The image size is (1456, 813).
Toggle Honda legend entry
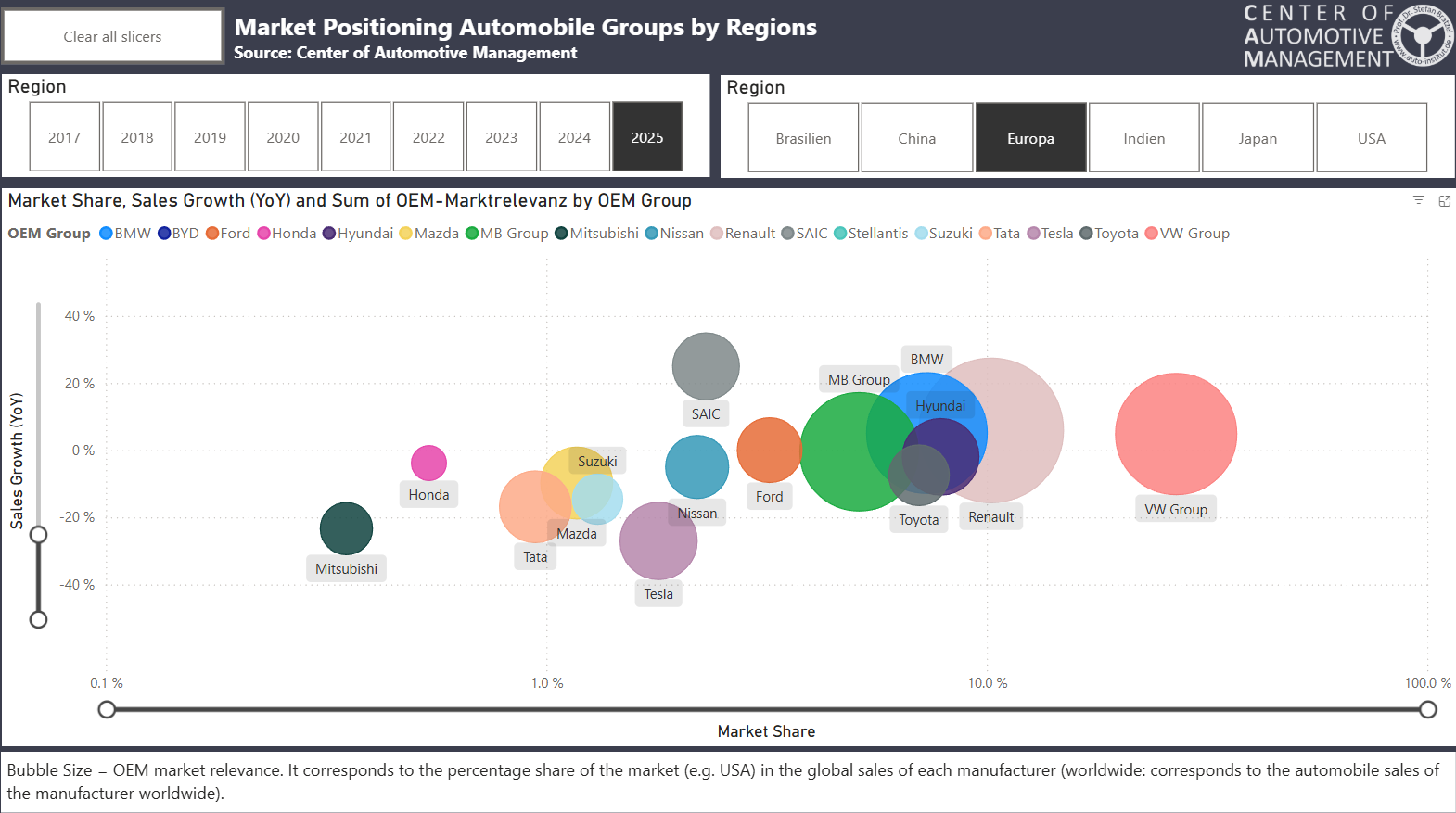[x=287, y=234]
